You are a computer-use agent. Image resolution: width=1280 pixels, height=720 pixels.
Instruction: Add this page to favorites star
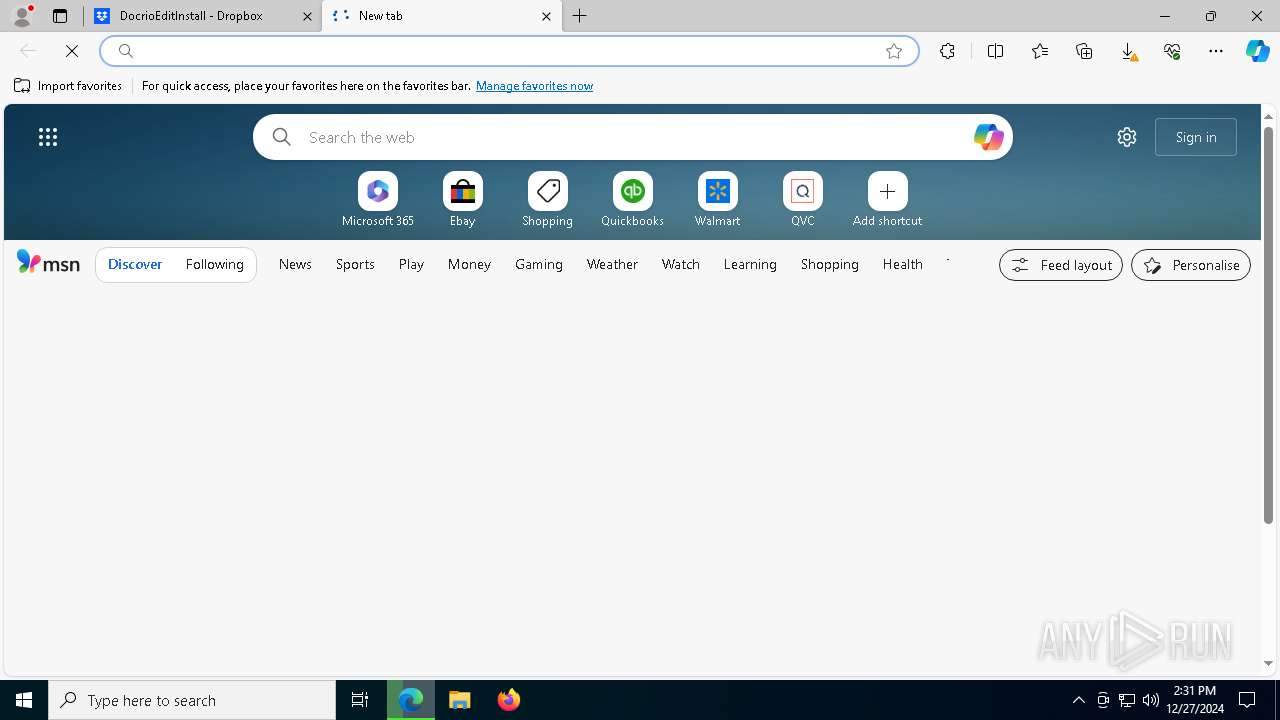[894, 51]
